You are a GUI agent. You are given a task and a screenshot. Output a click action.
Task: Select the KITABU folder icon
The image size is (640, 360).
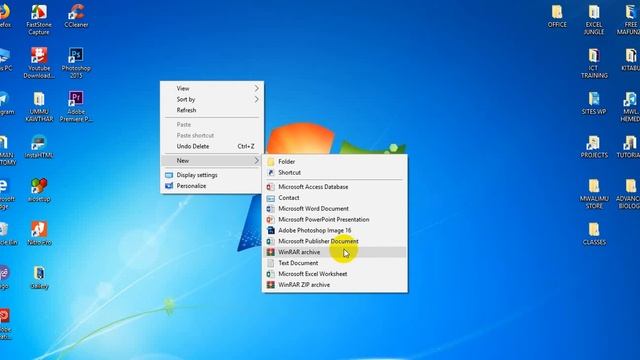click(630, 59)
